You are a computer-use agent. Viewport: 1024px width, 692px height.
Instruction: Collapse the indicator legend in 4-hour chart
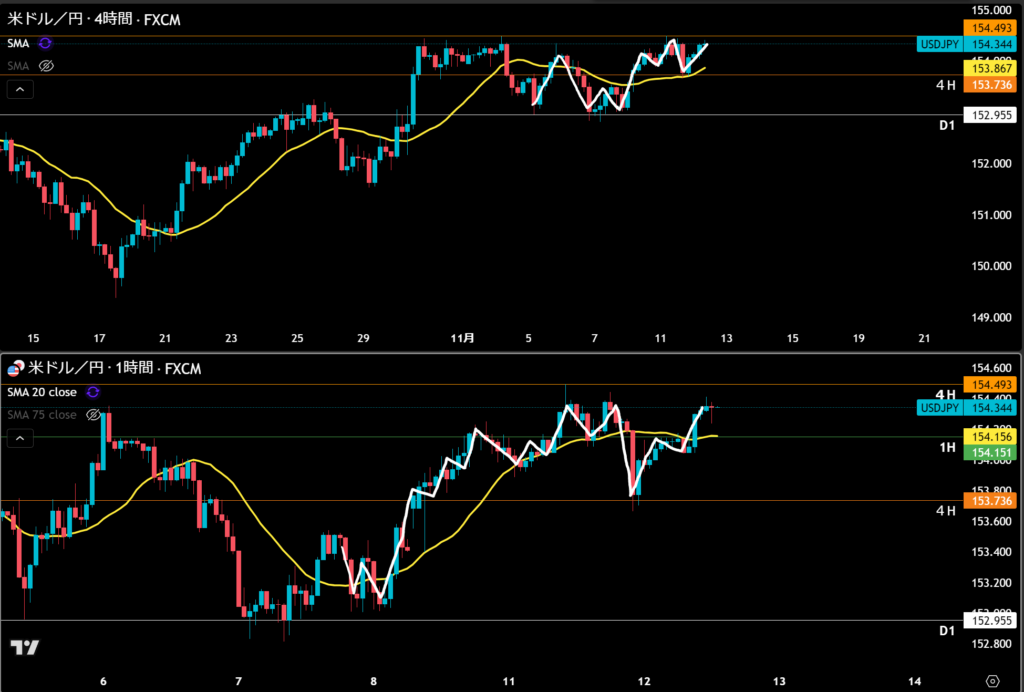pos(20,90)
